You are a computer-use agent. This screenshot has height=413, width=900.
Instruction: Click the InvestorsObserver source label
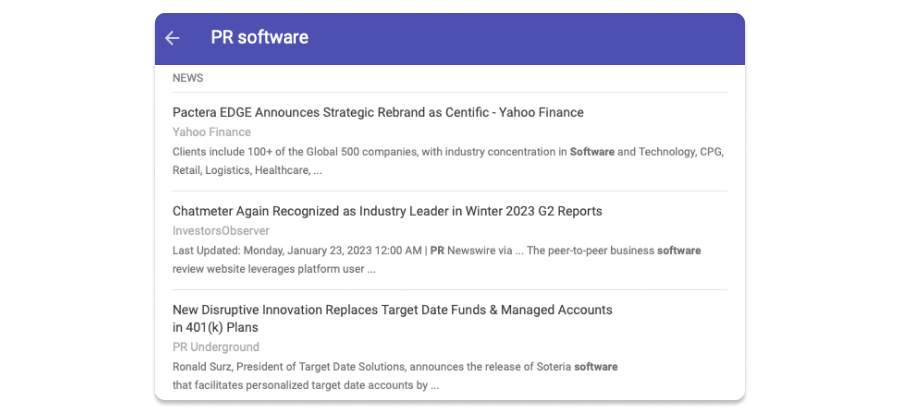pos(221,231)
